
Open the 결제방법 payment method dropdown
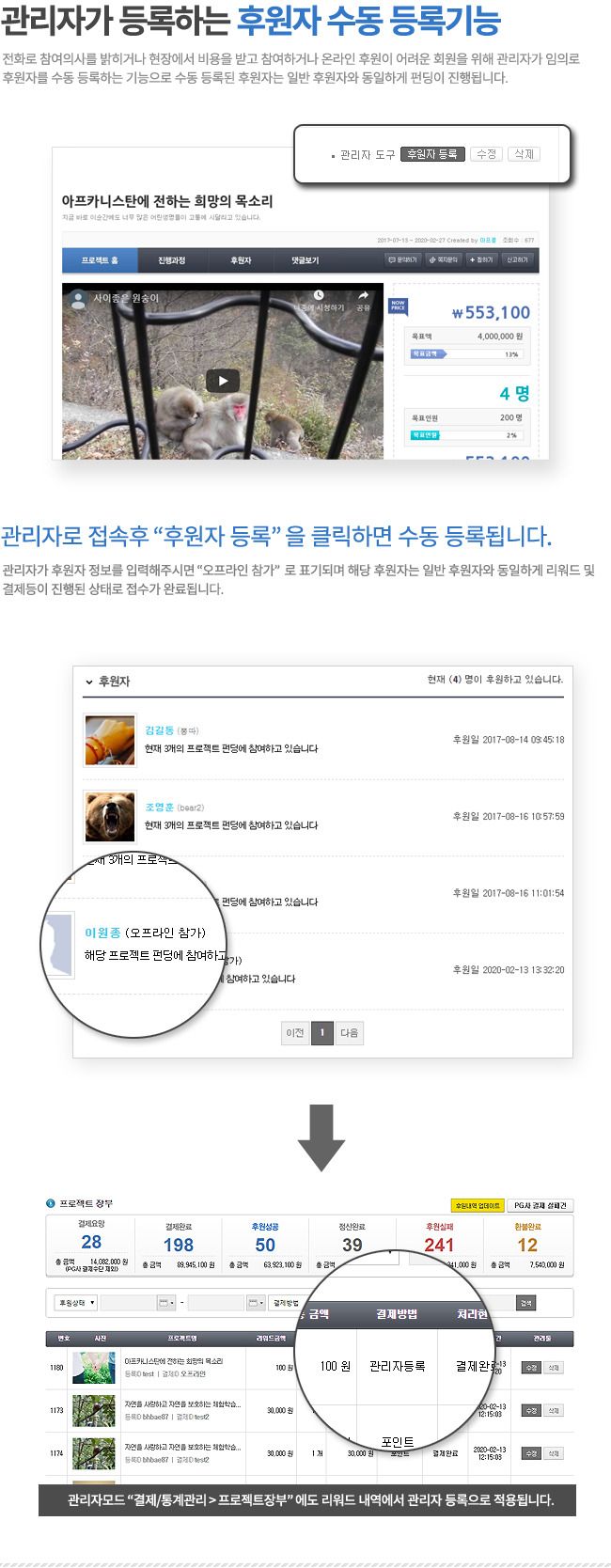point(286,1303)
